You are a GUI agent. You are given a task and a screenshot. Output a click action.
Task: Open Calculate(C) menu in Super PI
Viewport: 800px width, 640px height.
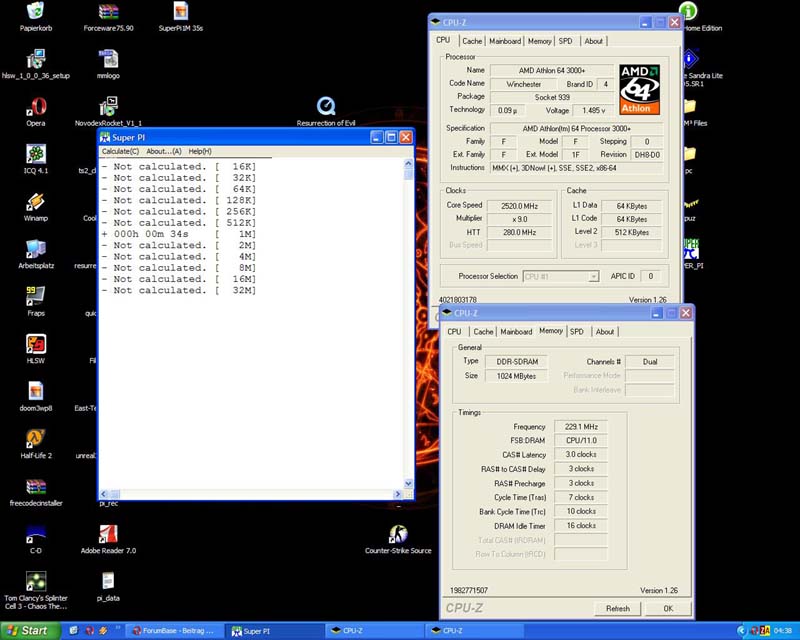click(x=120, y=151)
